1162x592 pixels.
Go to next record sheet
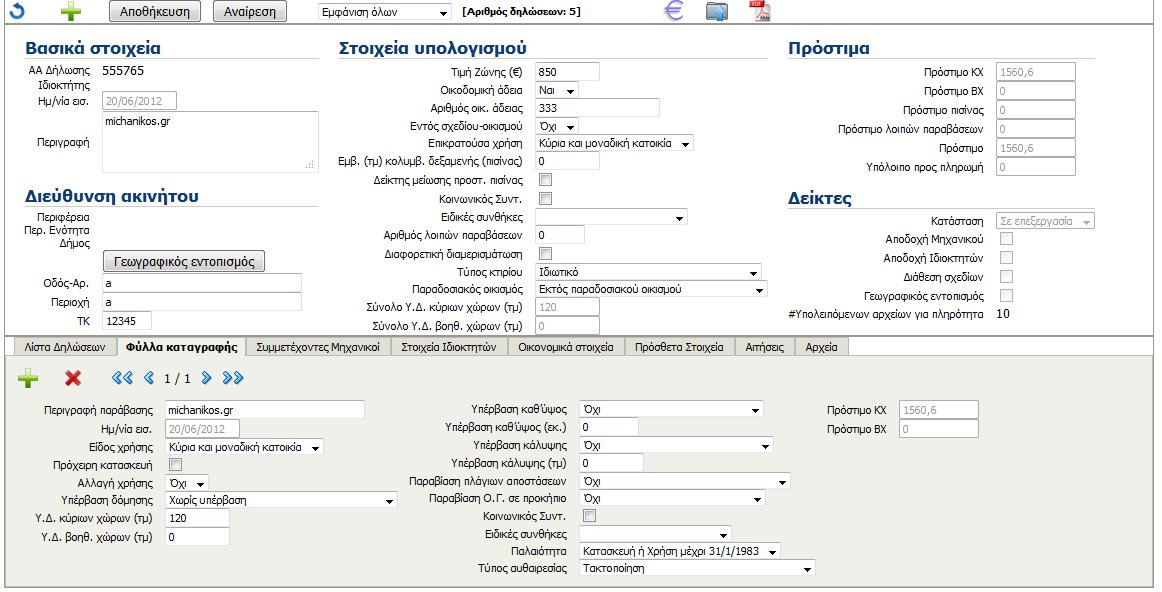[207, 379]
